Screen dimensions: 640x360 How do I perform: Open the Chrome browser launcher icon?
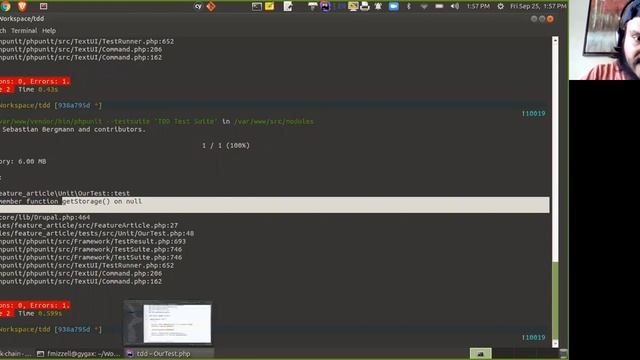(x=6, y=6)
